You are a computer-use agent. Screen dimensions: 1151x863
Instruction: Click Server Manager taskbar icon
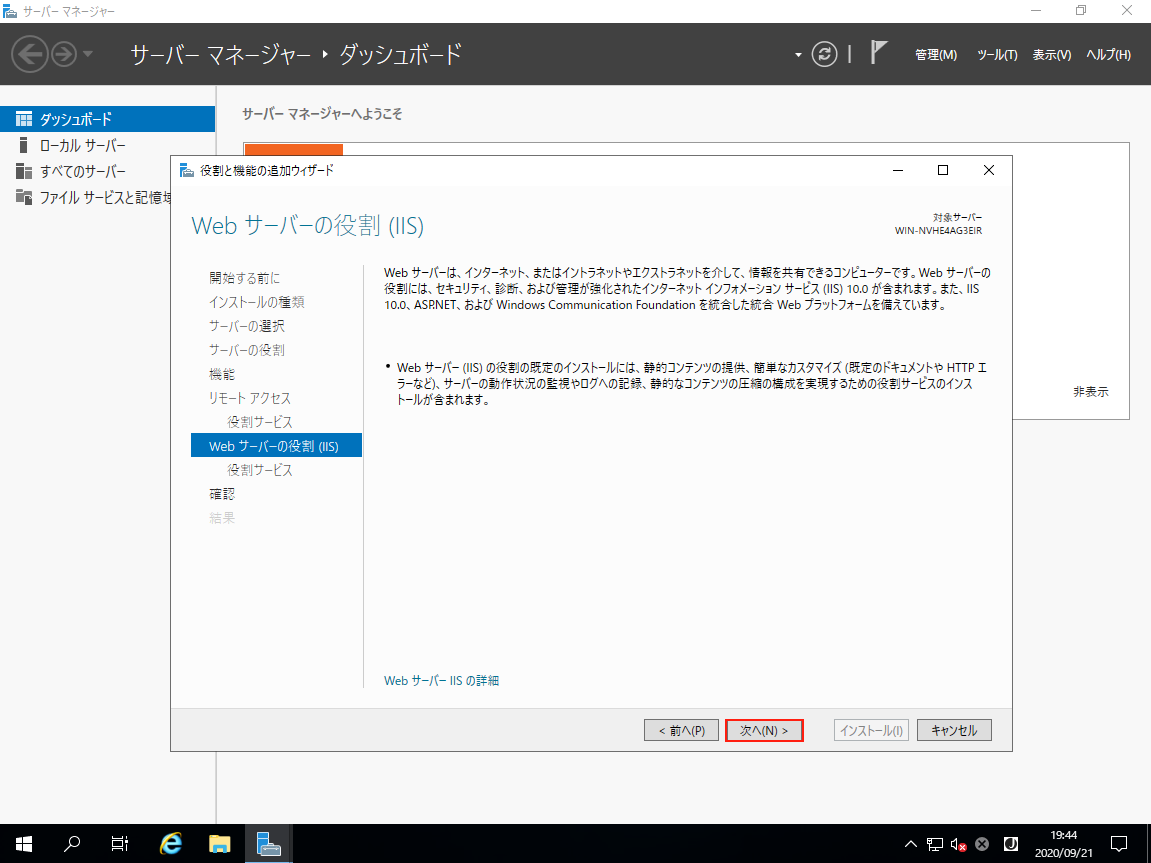[269, 844]
